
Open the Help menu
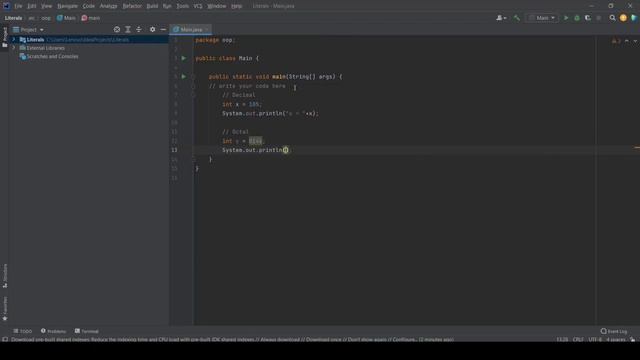(237, 6)
